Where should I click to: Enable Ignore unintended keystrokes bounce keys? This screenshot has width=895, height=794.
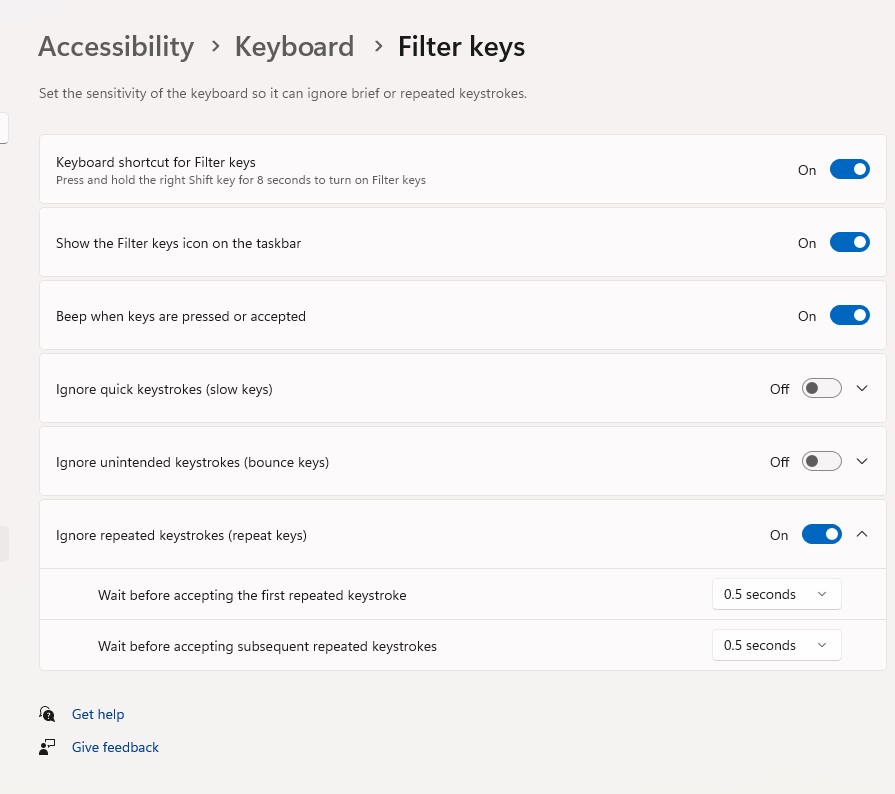coord(821,462)
